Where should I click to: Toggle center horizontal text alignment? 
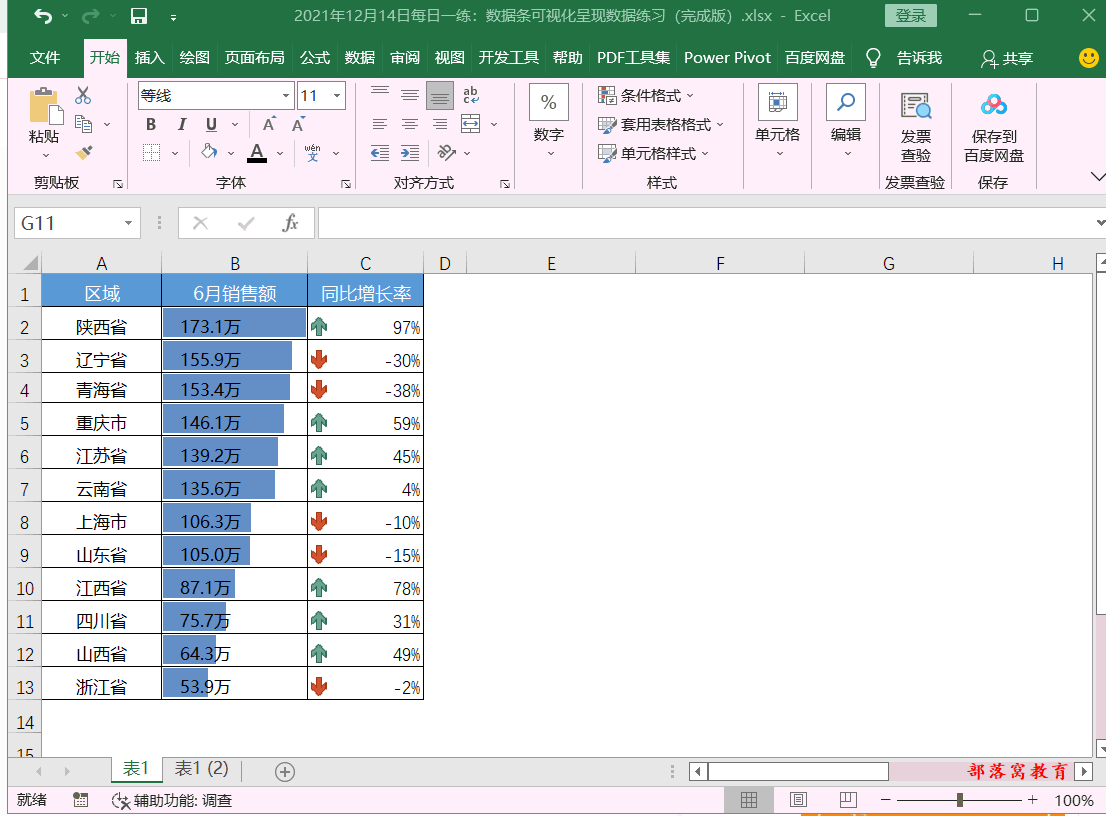tap(410, 124)
